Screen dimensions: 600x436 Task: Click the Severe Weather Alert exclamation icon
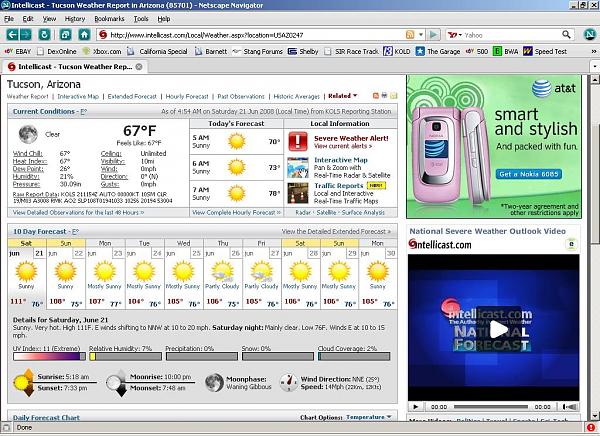(298, 141)
